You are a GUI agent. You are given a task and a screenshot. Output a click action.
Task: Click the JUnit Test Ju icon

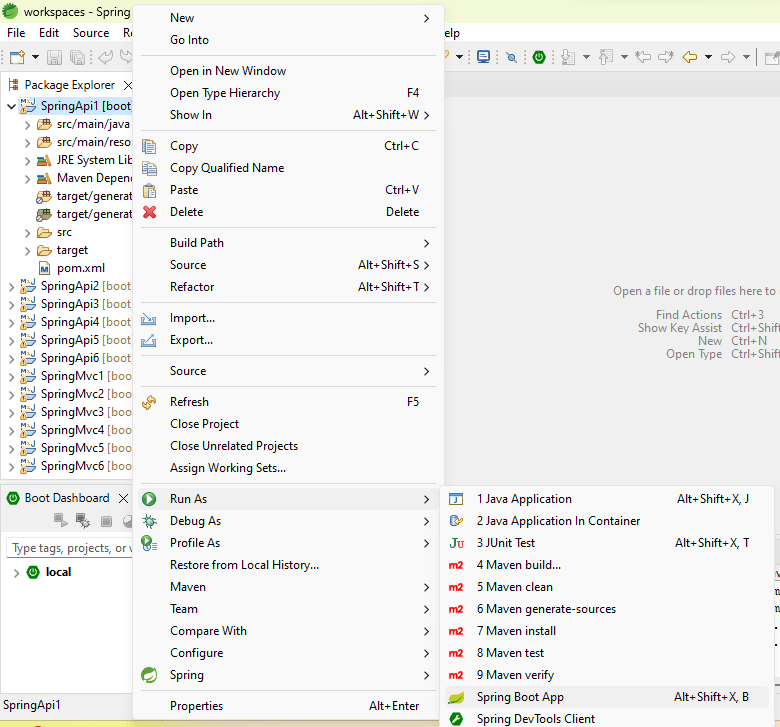click(x=456, y=543)
